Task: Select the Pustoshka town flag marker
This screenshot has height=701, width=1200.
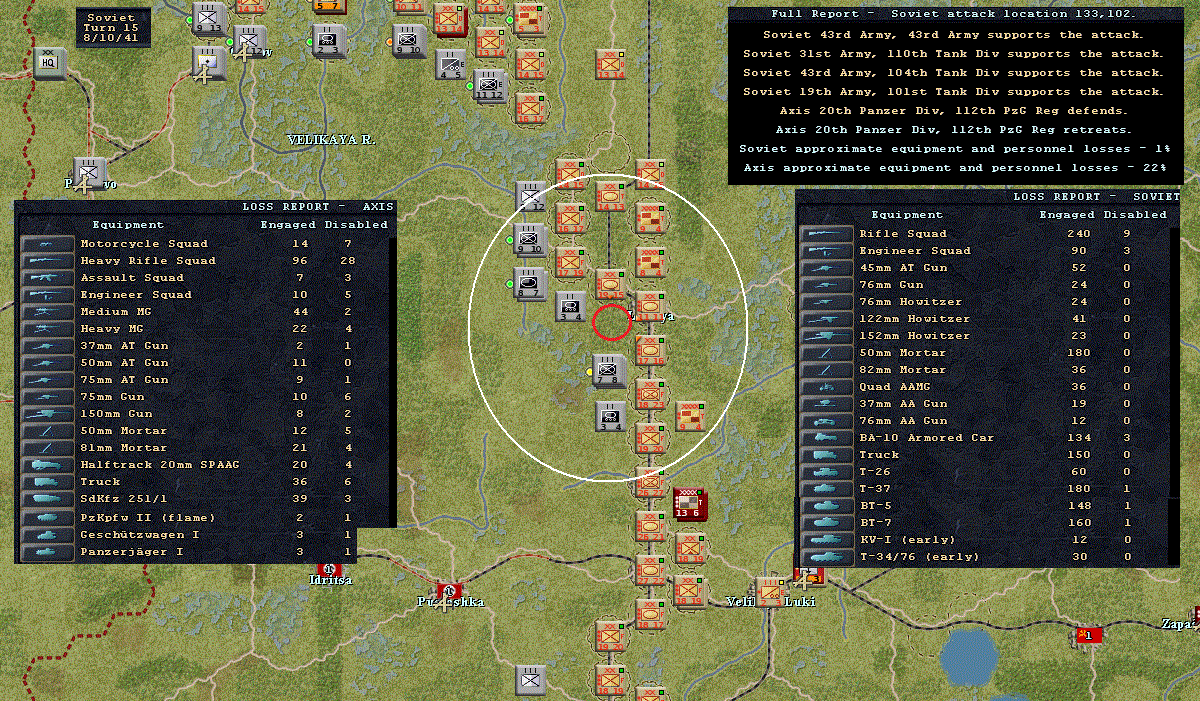Action: tap(447, 590)
